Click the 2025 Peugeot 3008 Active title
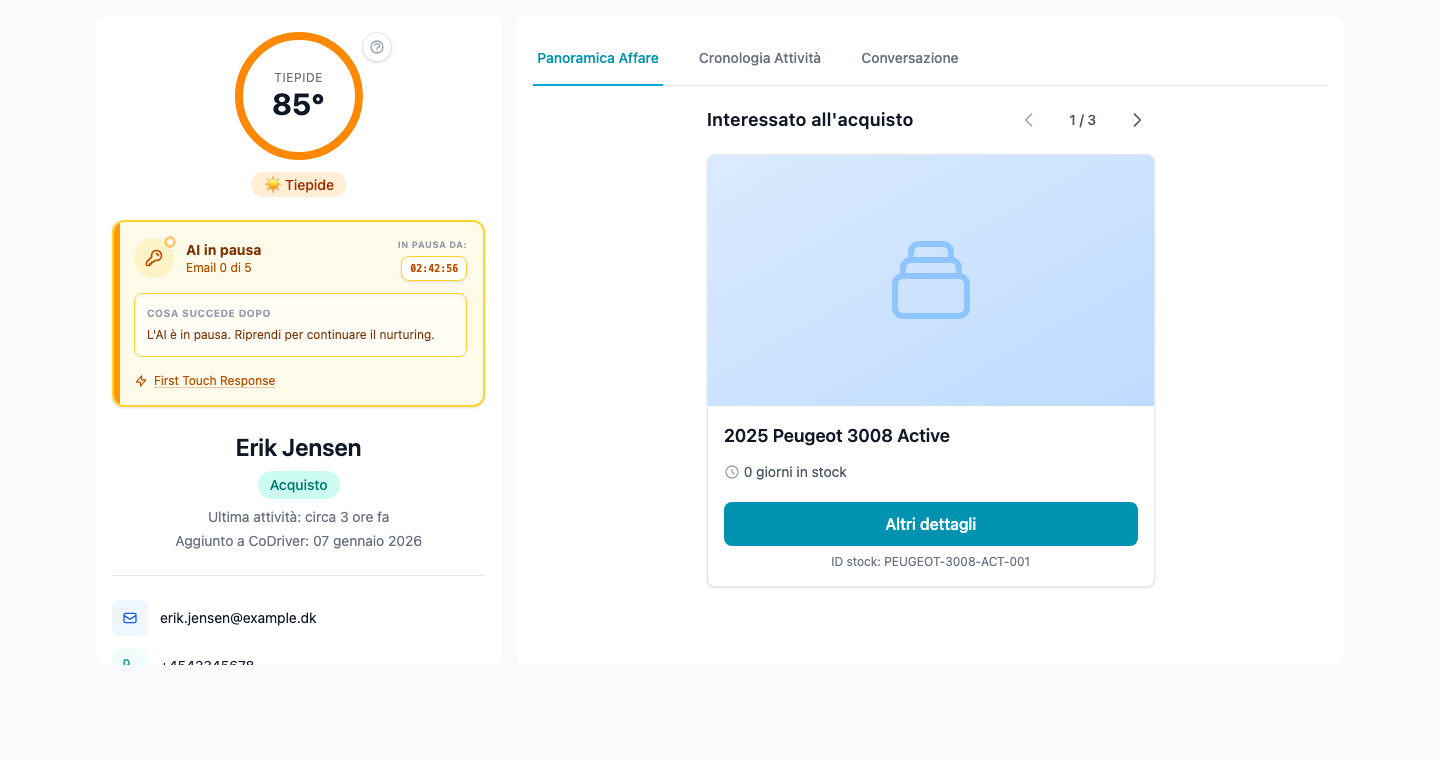Image resolution: width=1440 pixels, height=761 pixels. pos(836,436)
